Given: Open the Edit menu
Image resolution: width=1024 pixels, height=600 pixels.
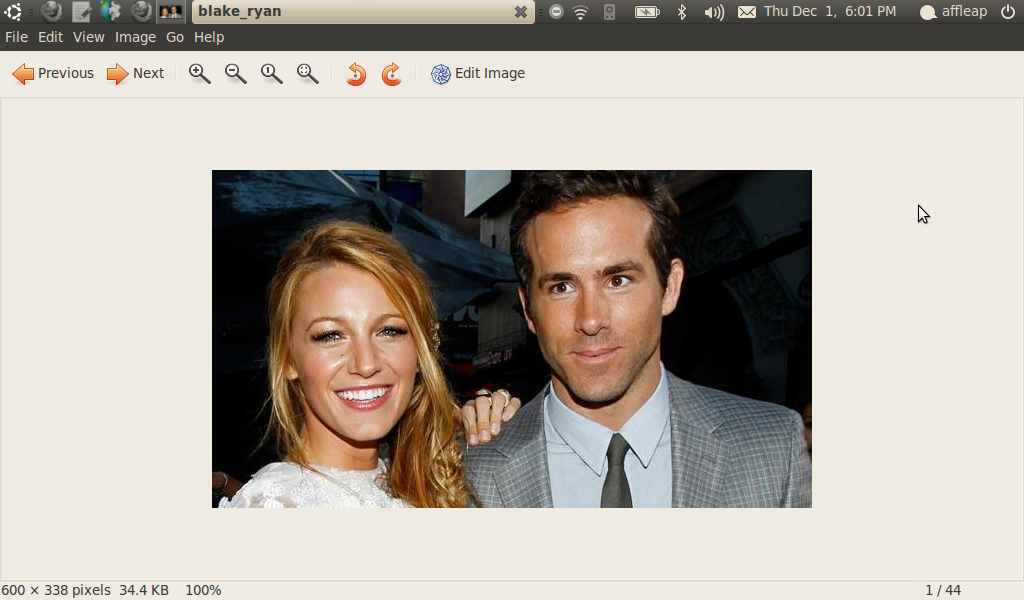Looking at the screenshot, I should tap(50, 37).
